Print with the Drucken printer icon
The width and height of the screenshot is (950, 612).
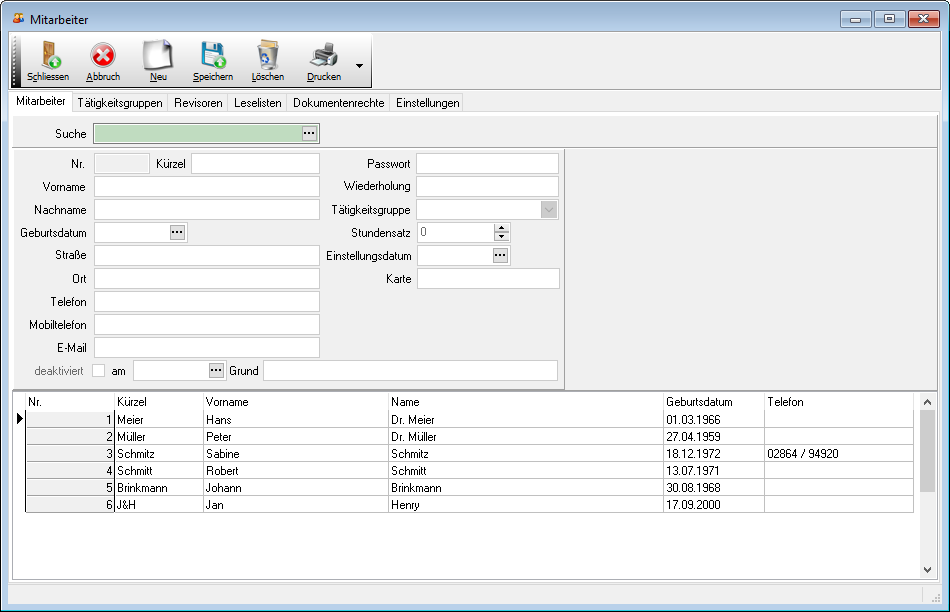[323, 55]
